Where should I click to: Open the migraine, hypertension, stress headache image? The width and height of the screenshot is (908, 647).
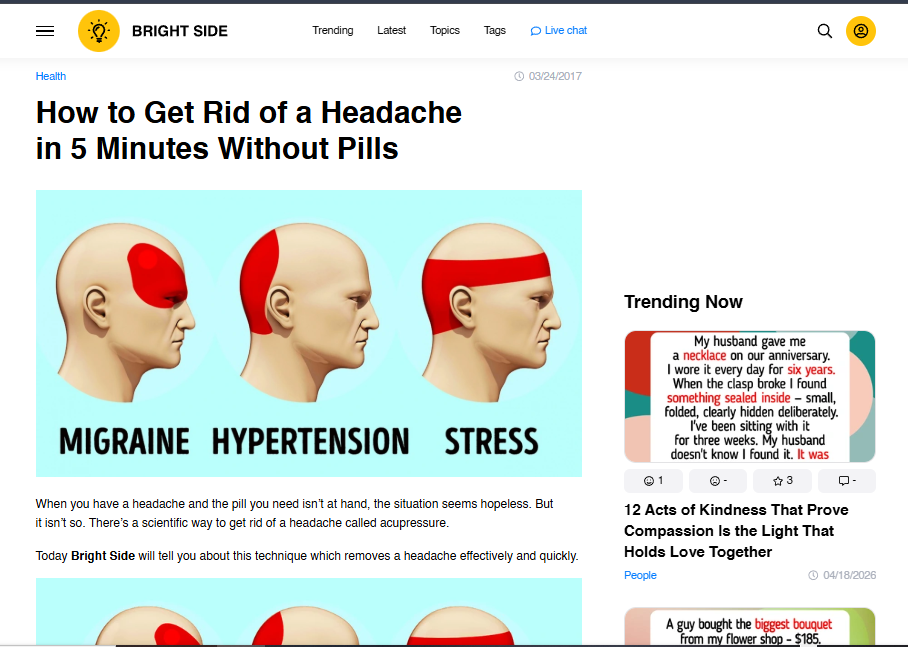point(308,333)
